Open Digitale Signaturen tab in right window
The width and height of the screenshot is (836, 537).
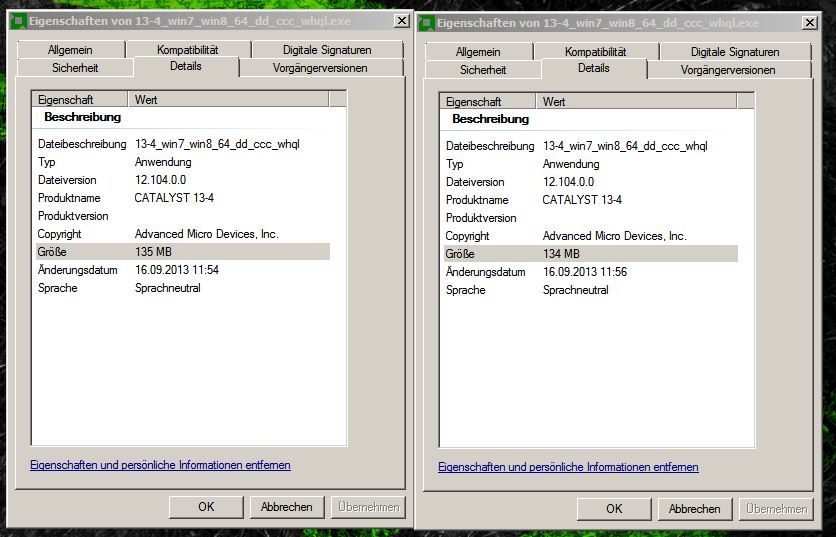(x=735, y=52)
